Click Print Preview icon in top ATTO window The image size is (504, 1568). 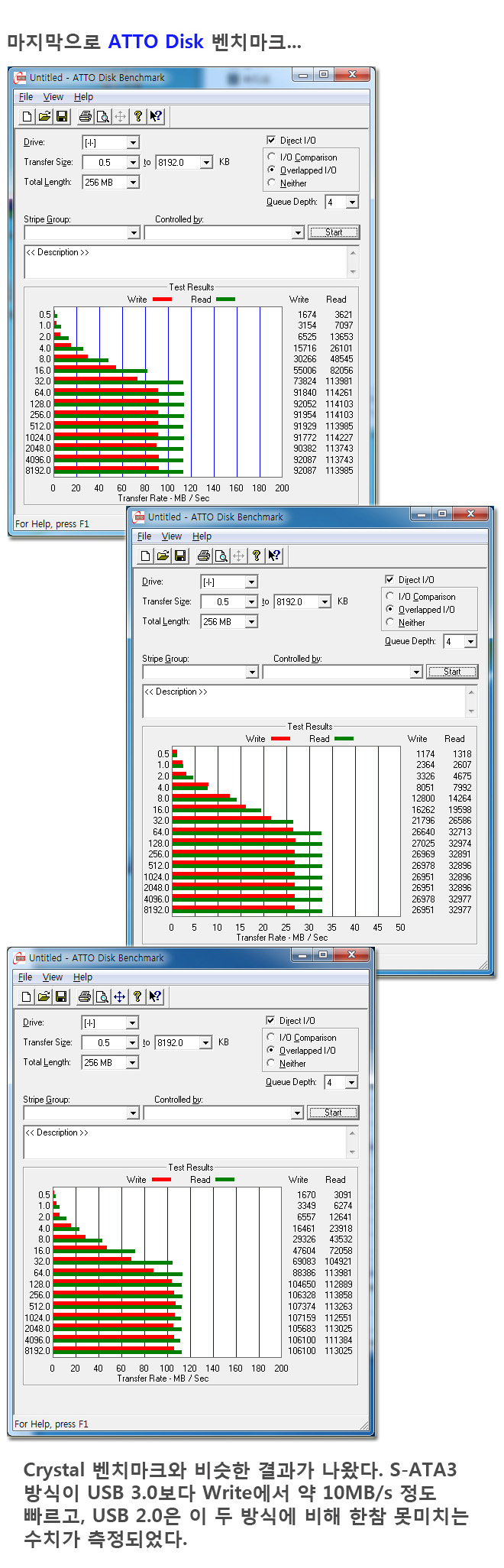point(102,116)
